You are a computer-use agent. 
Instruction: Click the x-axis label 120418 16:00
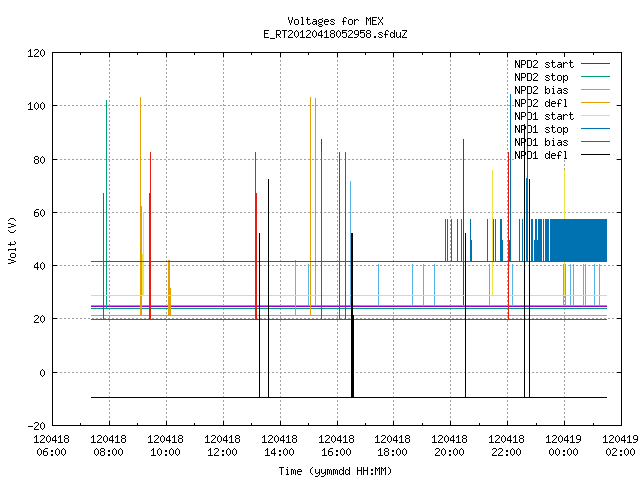(x=336, y=446)
